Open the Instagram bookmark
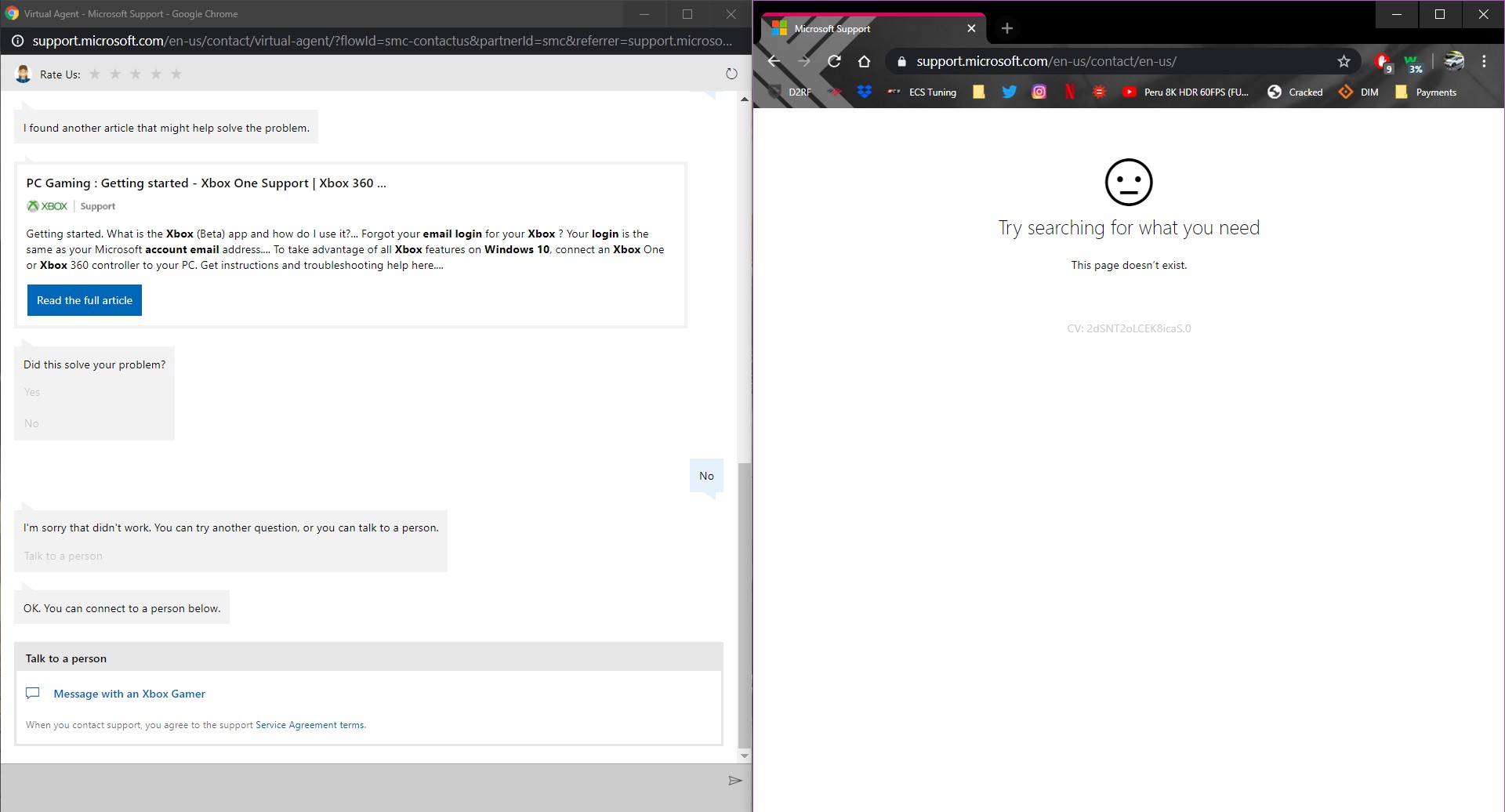 pyautogui.click(x=1039, y=92)
